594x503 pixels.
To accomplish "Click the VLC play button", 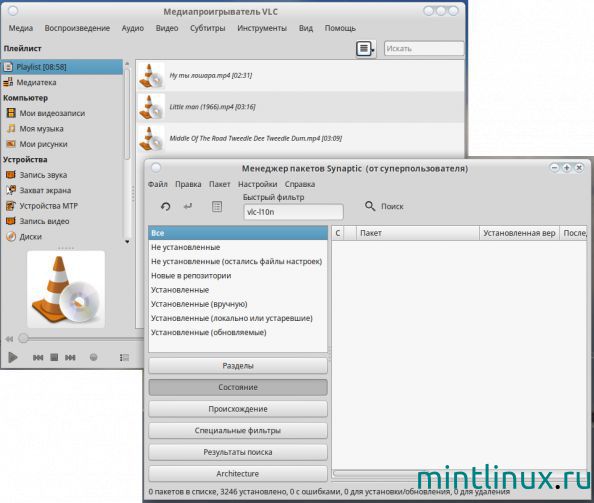I will [x=13, y=357].
